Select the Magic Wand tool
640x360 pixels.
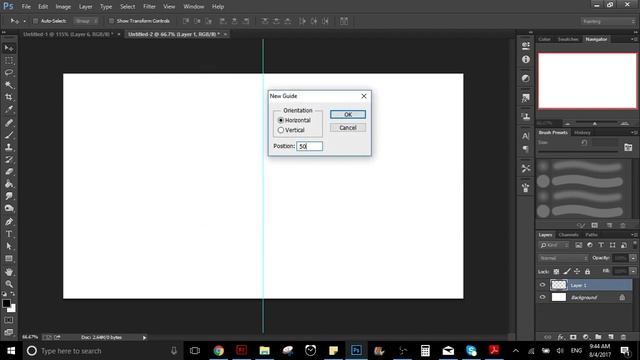9,85
